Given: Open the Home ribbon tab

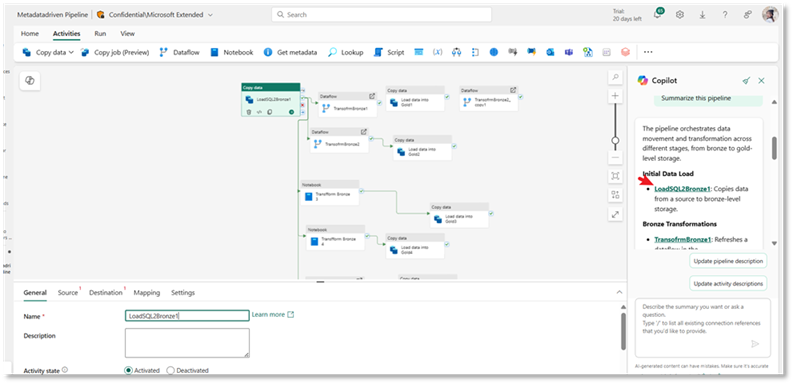Looking at the screenshot, I should [x=30, y=33].
